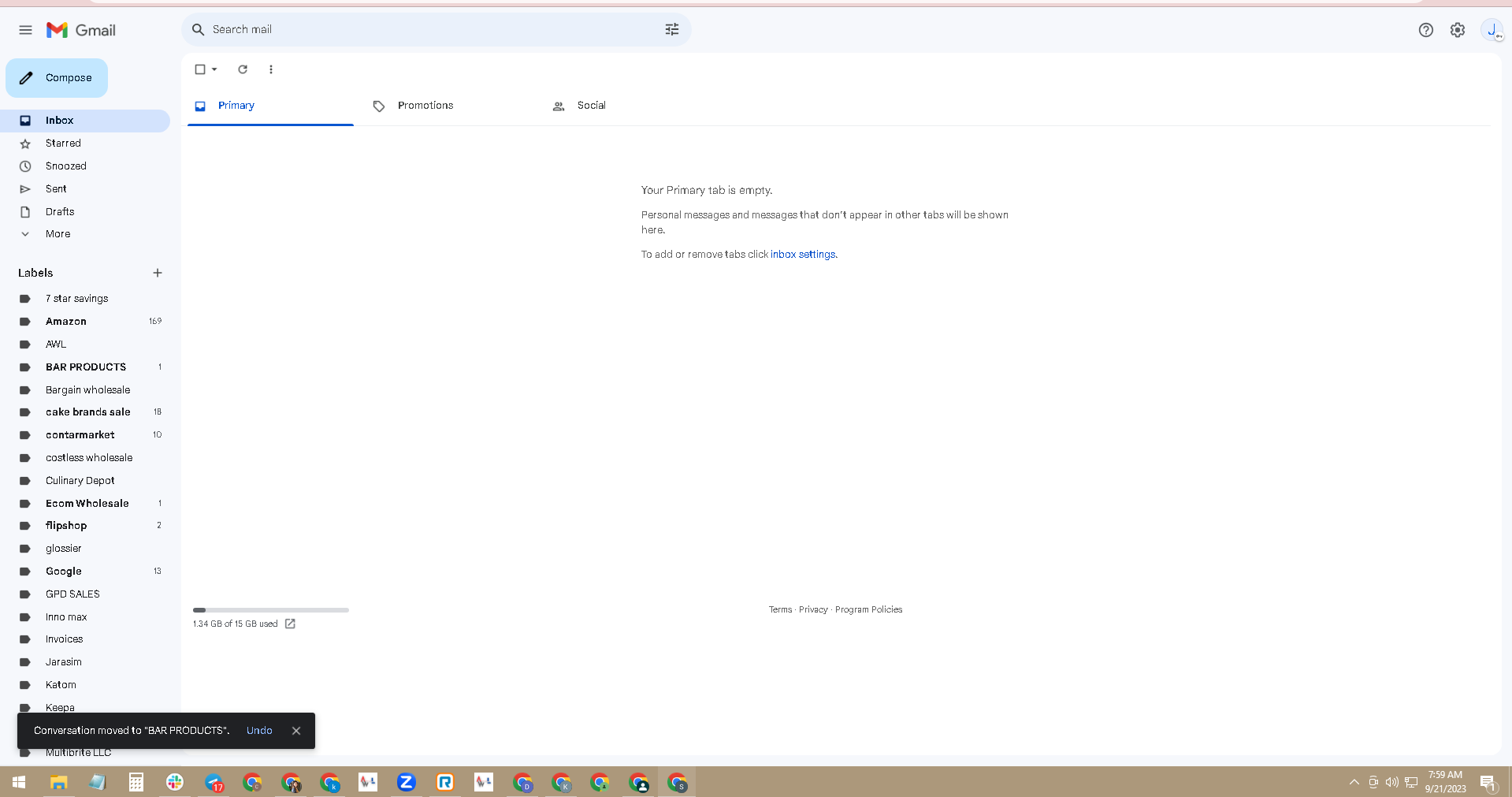This screenshot has width=1512, height=797.
Task: Open the Settings gear icon
Action: [1458, 30]
